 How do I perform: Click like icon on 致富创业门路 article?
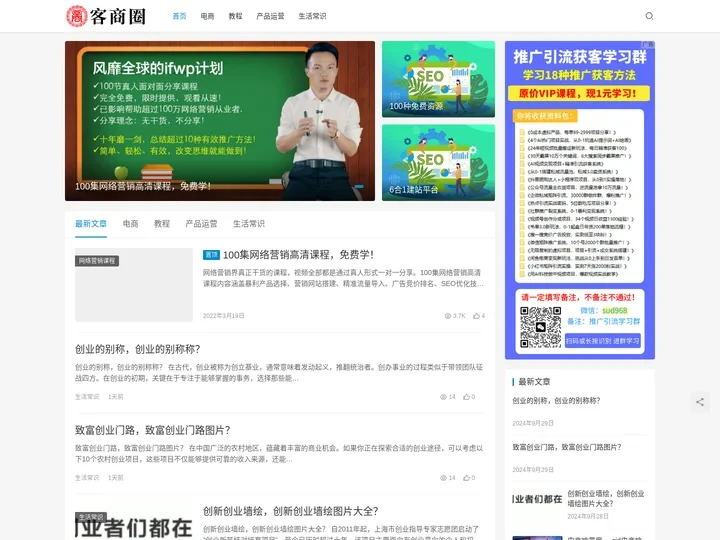coord(466,478)
